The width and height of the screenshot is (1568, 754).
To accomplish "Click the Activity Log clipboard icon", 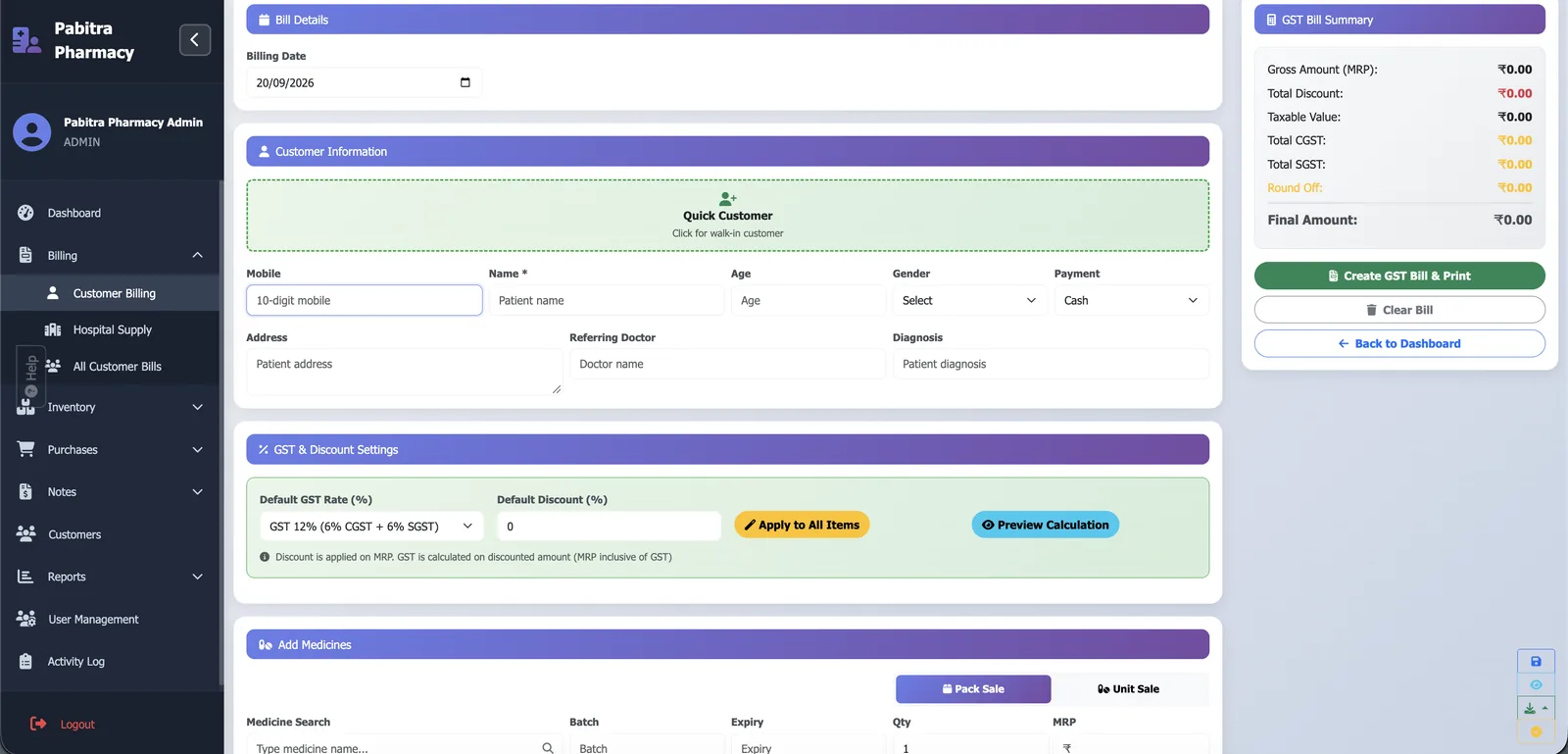I will coord(25,662).
